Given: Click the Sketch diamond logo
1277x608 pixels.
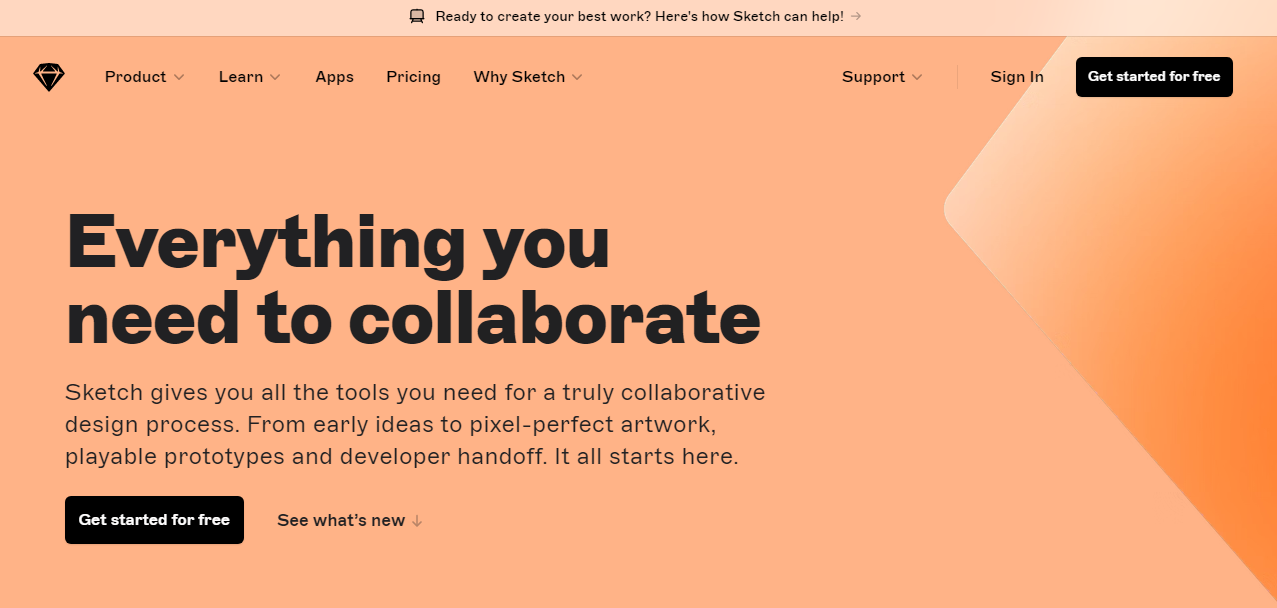Looking at the screenshot, I should [48, 77].
